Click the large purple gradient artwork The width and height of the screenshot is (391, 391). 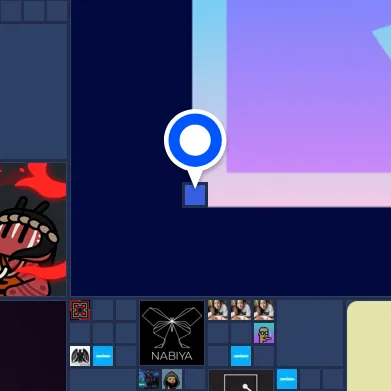(291, 103)
